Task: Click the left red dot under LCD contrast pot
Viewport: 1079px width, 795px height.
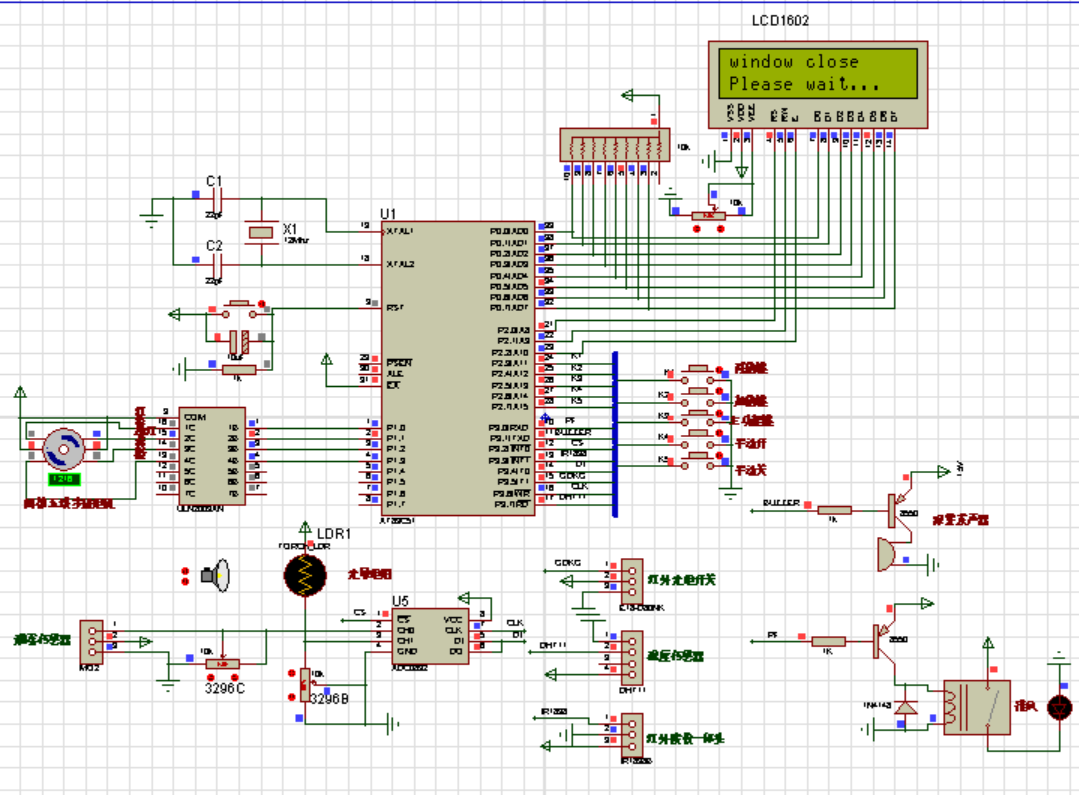Action: (696, 229)
